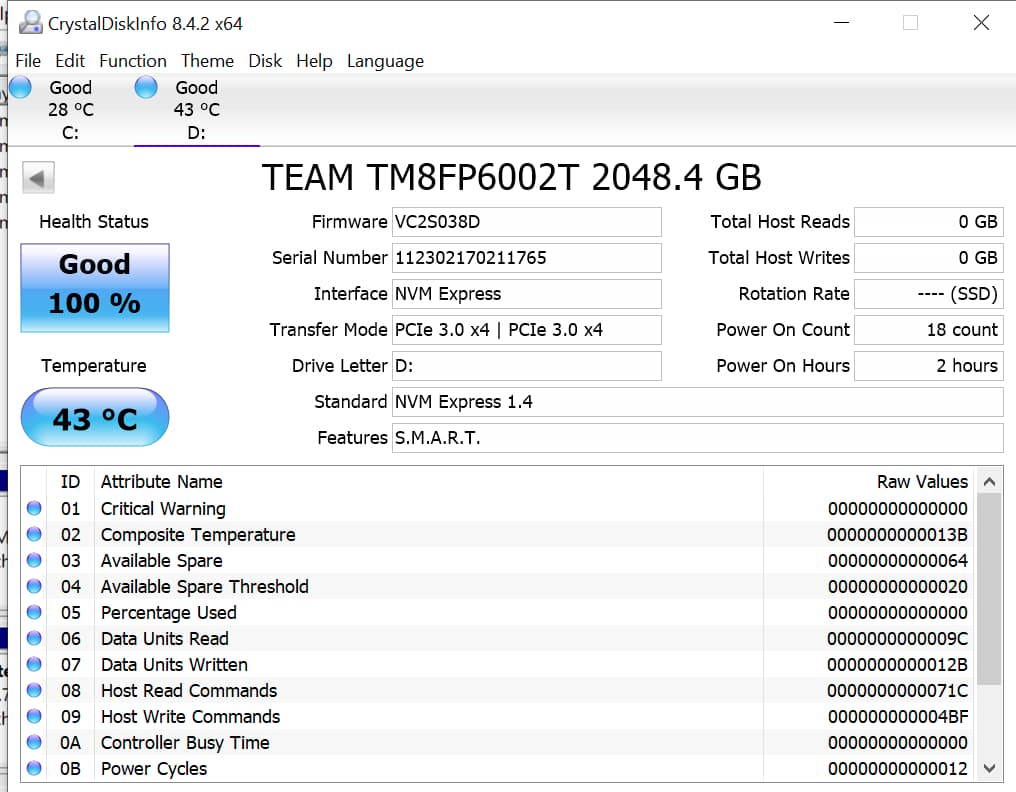Open the Disk menu
The image size is (1016, 792).
265,61
